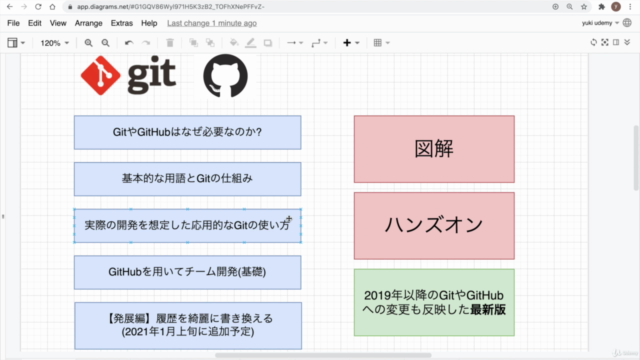Open the insert plus dropdown

click(351, 43)
